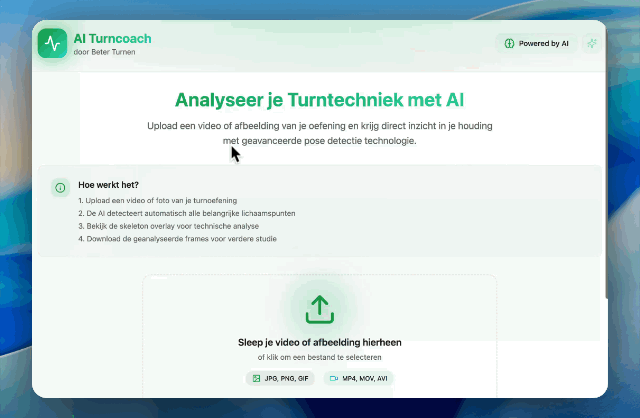640x418 pixels.
Task: Click 'Sleep je video of afbeelding hierheen' text
Action: [319, 342]
